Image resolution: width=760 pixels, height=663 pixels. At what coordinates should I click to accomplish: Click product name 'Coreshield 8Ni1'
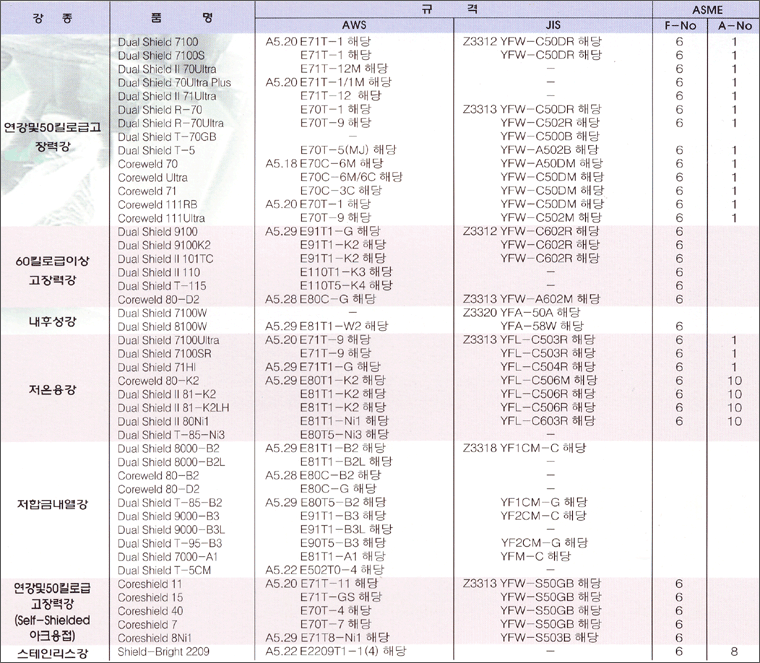coord(155,638)
